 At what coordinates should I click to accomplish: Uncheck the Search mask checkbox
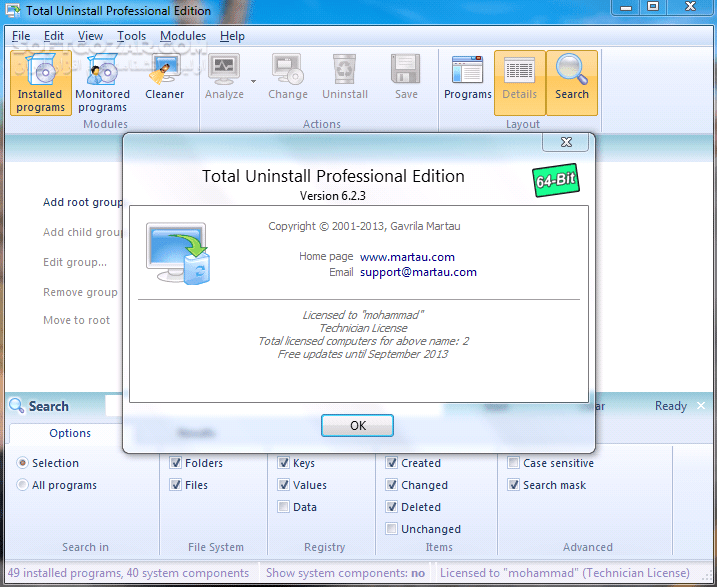tap(514, 485)
